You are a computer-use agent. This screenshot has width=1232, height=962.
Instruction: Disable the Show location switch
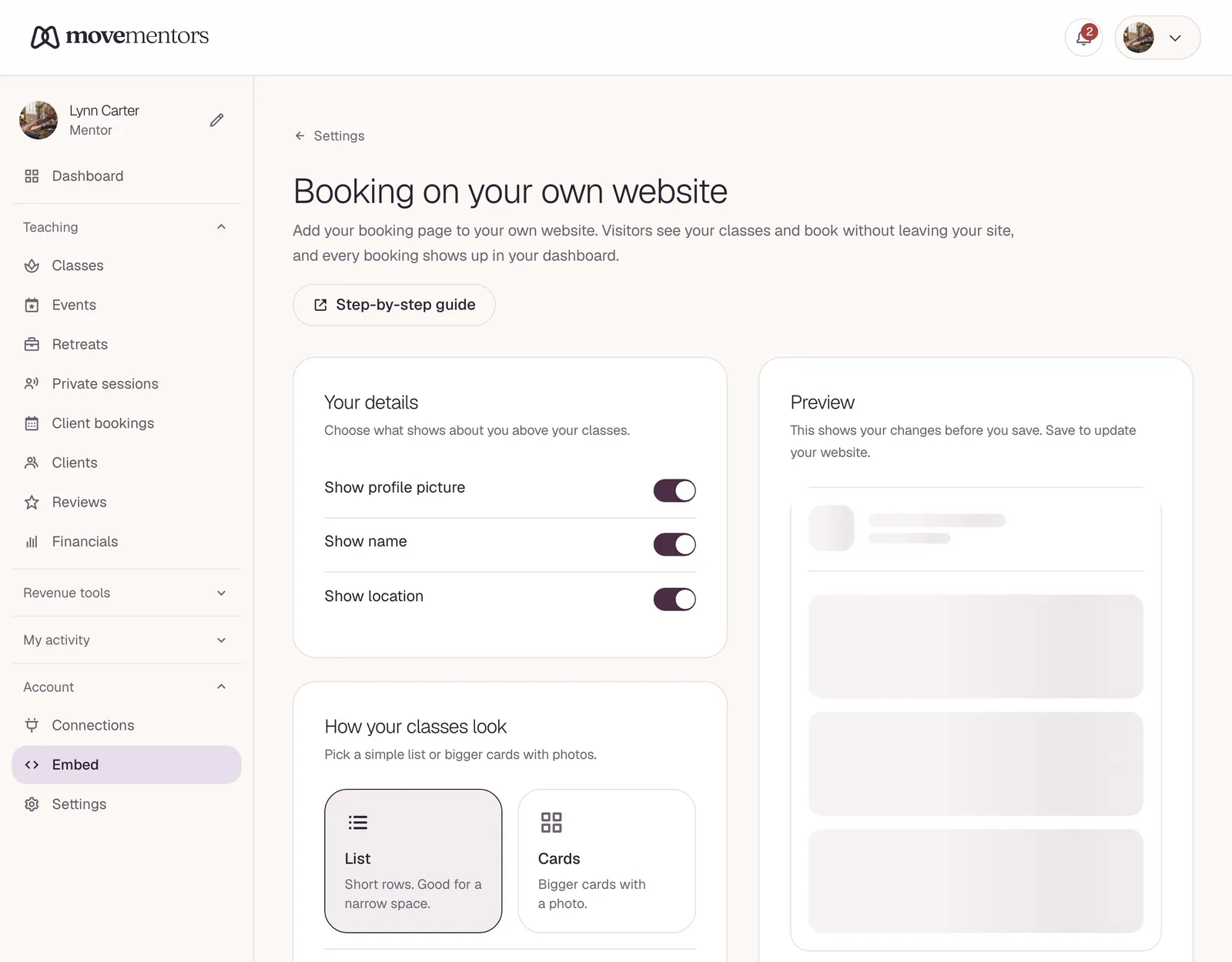(675, 599)
